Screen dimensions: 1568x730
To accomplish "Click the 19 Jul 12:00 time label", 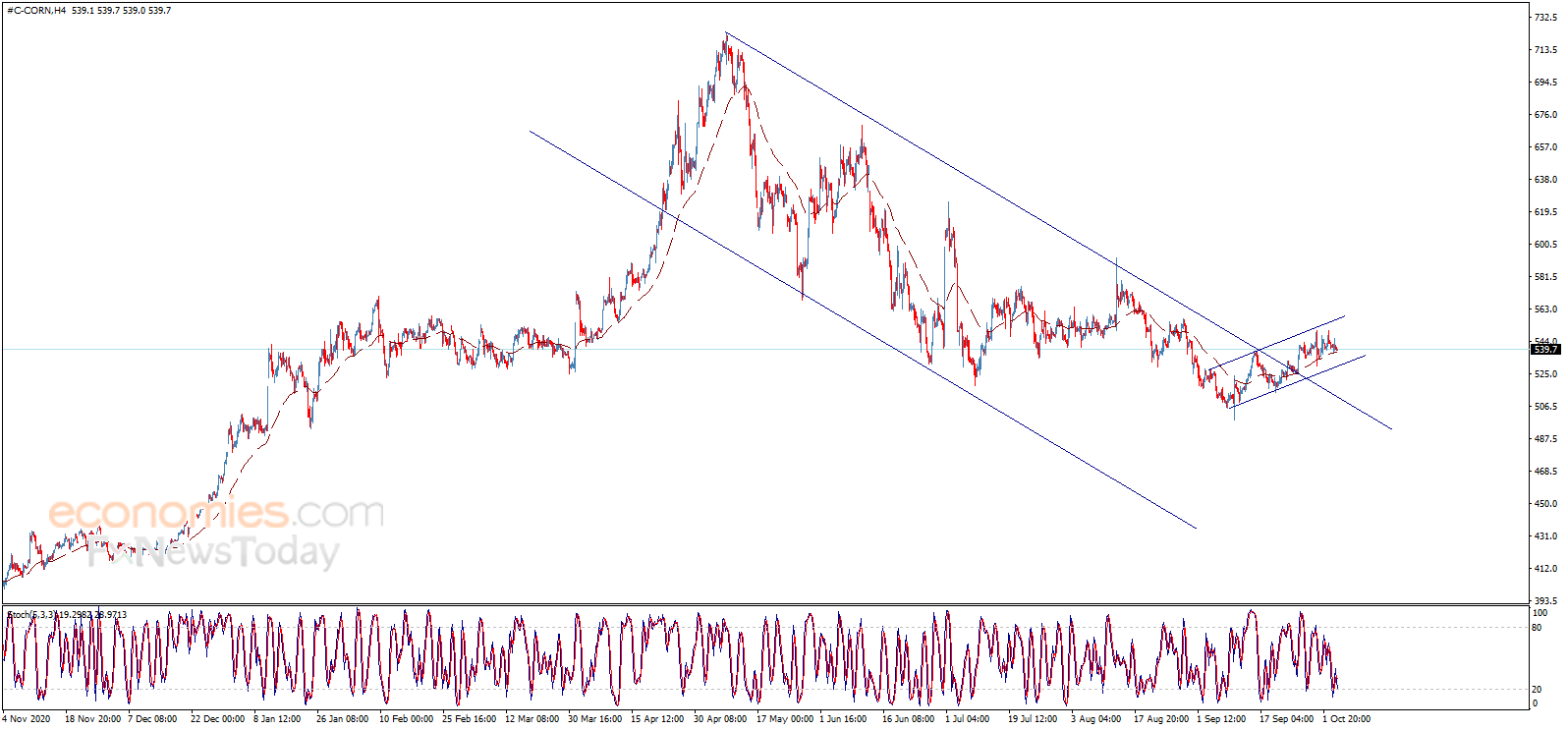I will pos(1033,718).
